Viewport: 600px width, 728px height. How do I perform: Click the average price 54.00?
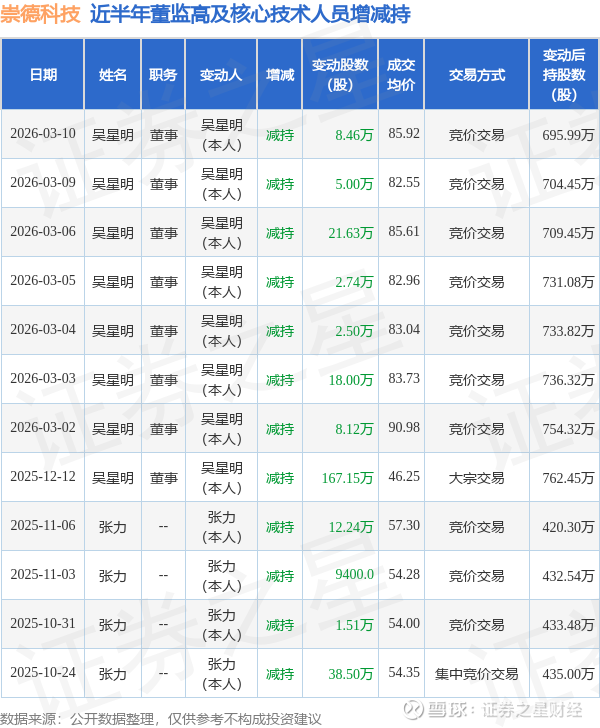click(x=404, y=624)
